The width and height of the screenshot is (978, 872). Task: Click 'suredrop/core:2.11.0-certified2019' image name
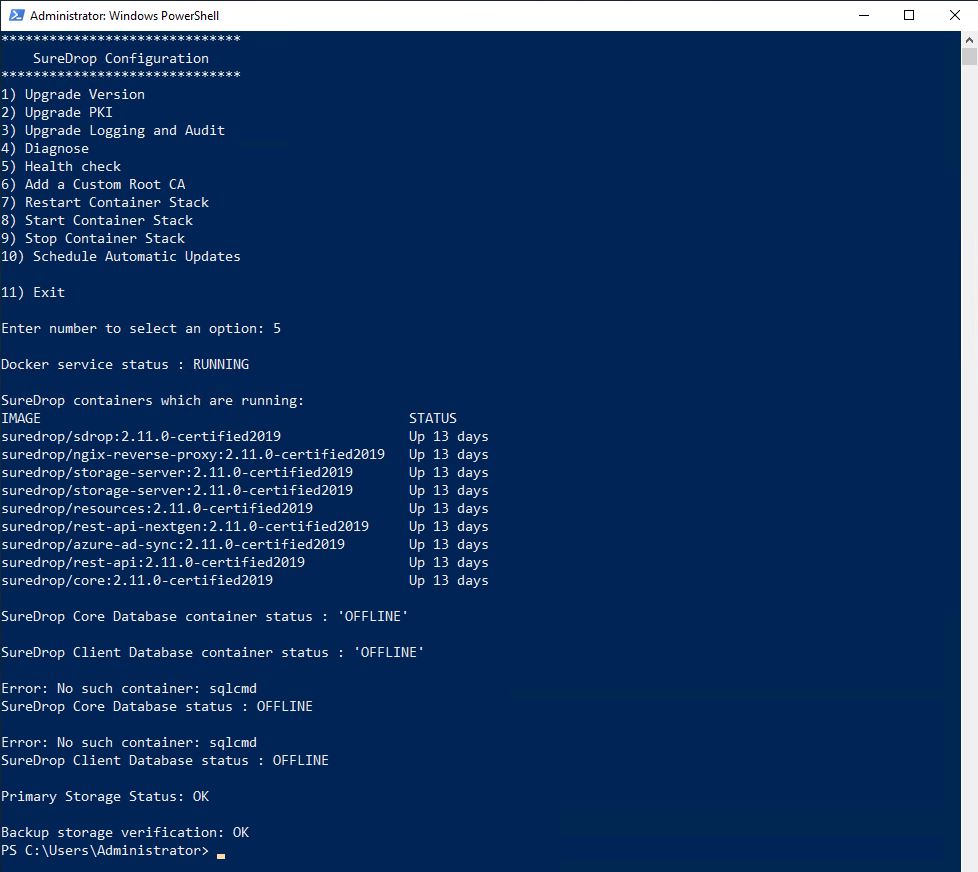pyautogui.click(x=137, y=581)
